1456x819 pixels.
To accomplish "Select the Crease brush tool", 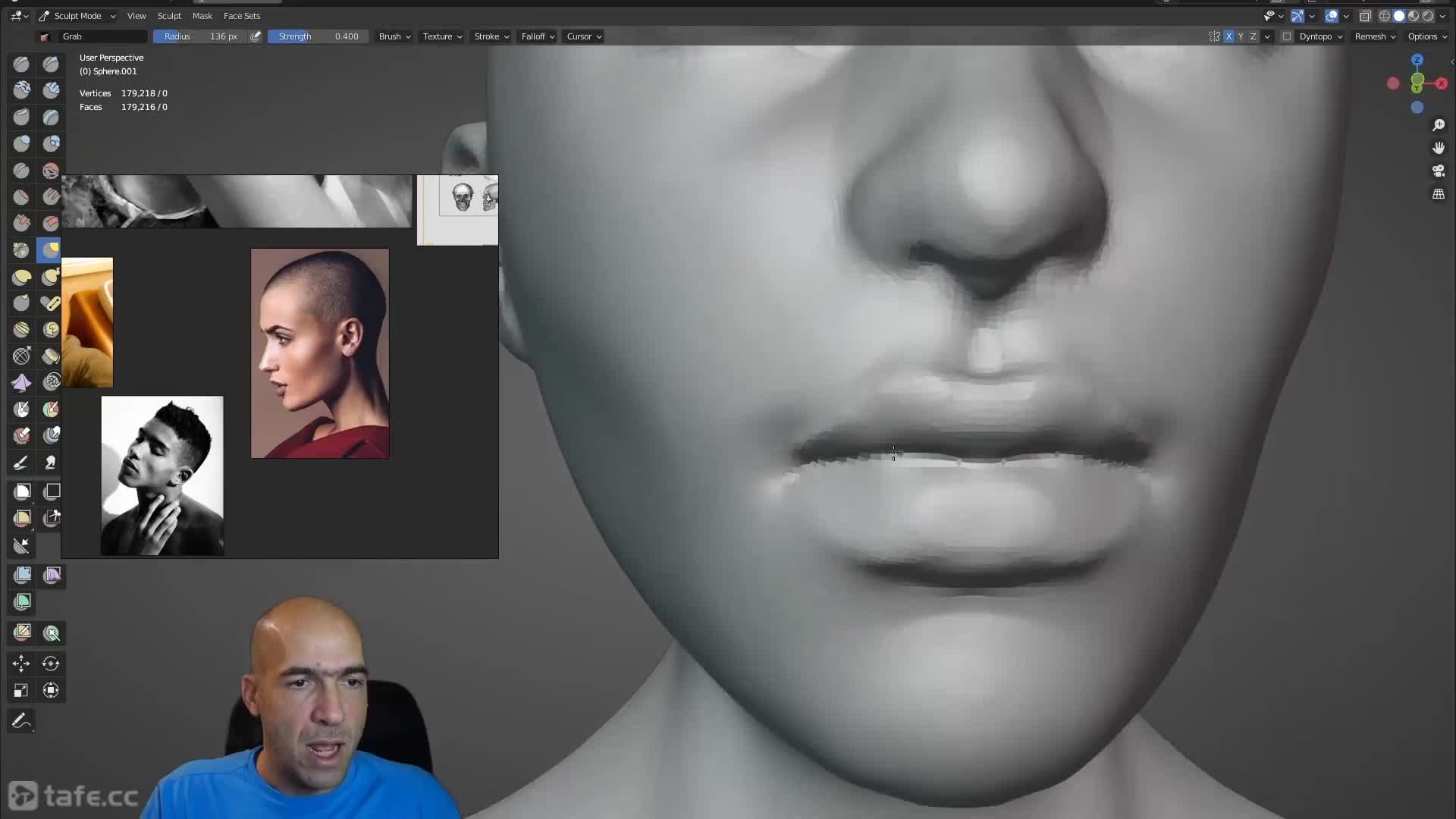I will click(21, 171).
